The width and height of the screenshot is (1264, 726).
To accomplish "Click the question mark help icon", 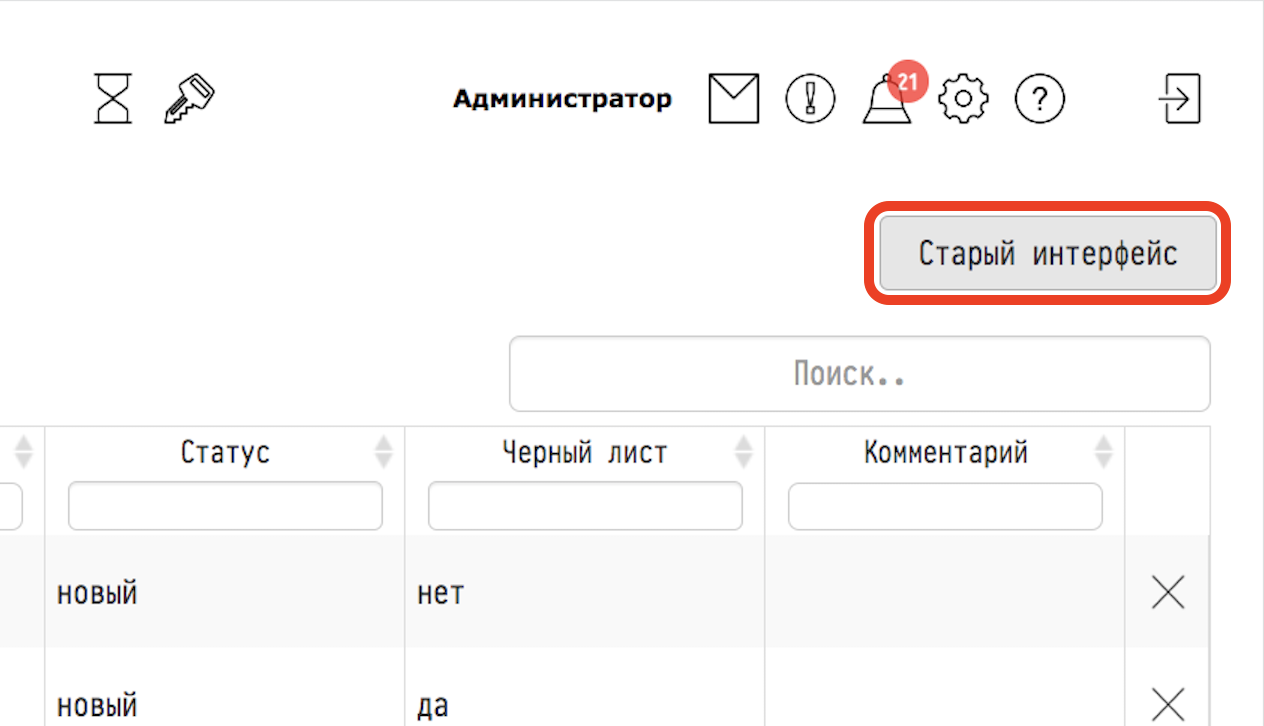I will pos(1040,99).
